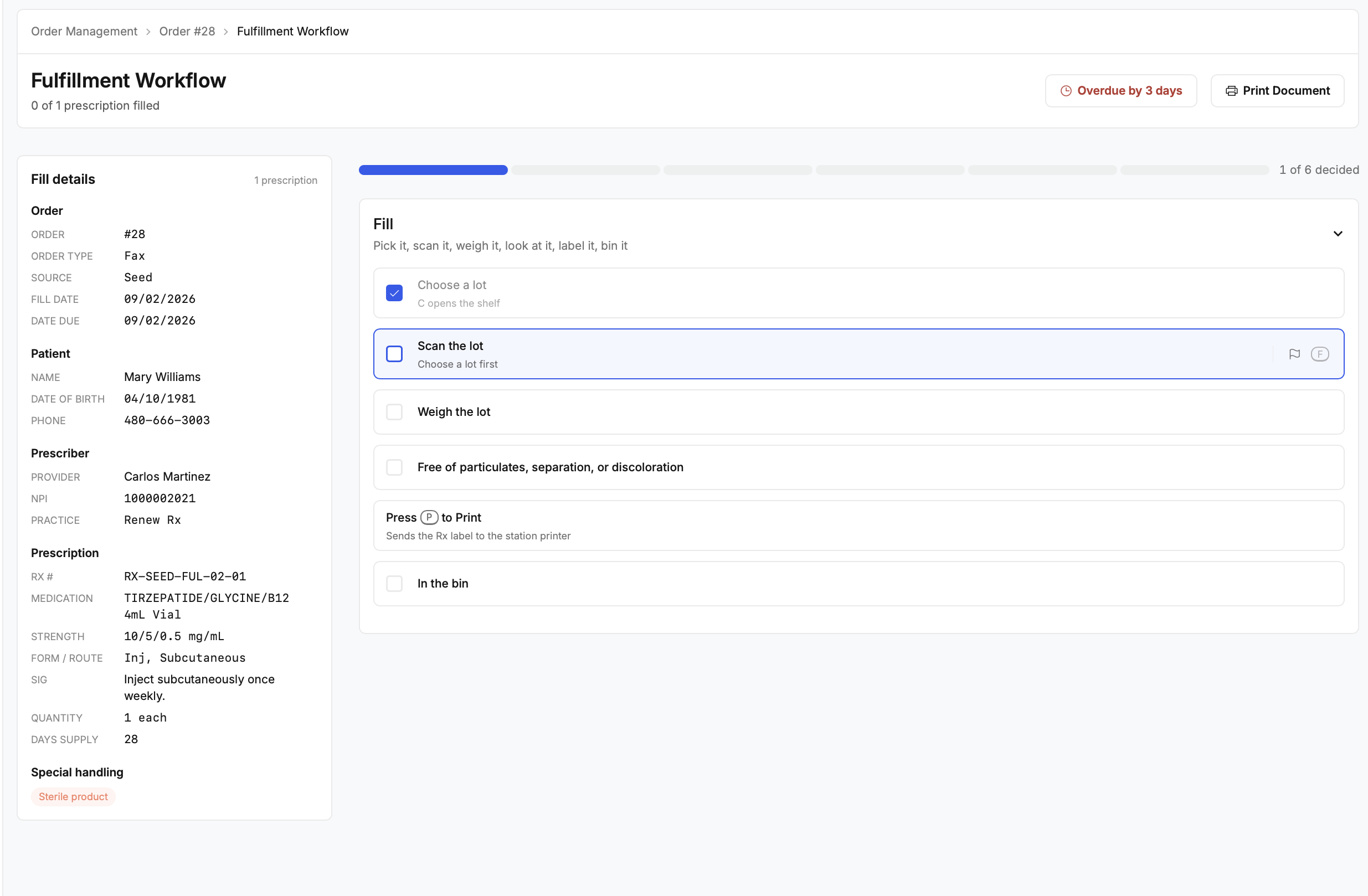Click the first filled progress segment
The height and width of the screenshot is (896, 1368).
coord(434,170)
